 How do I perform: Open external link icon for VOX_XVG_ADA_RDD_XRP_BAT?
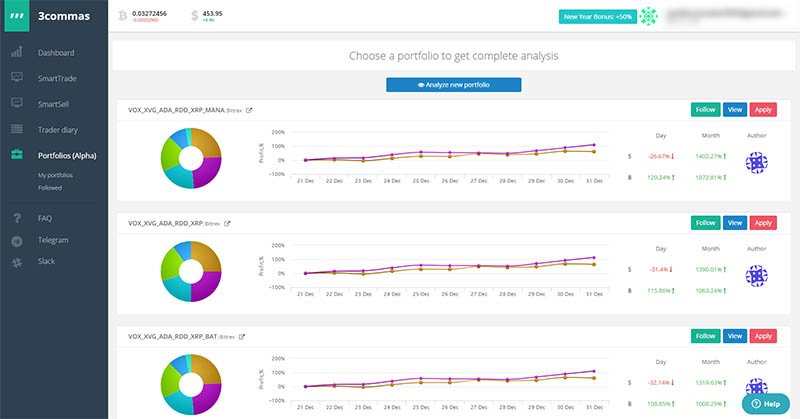(242, 336)
